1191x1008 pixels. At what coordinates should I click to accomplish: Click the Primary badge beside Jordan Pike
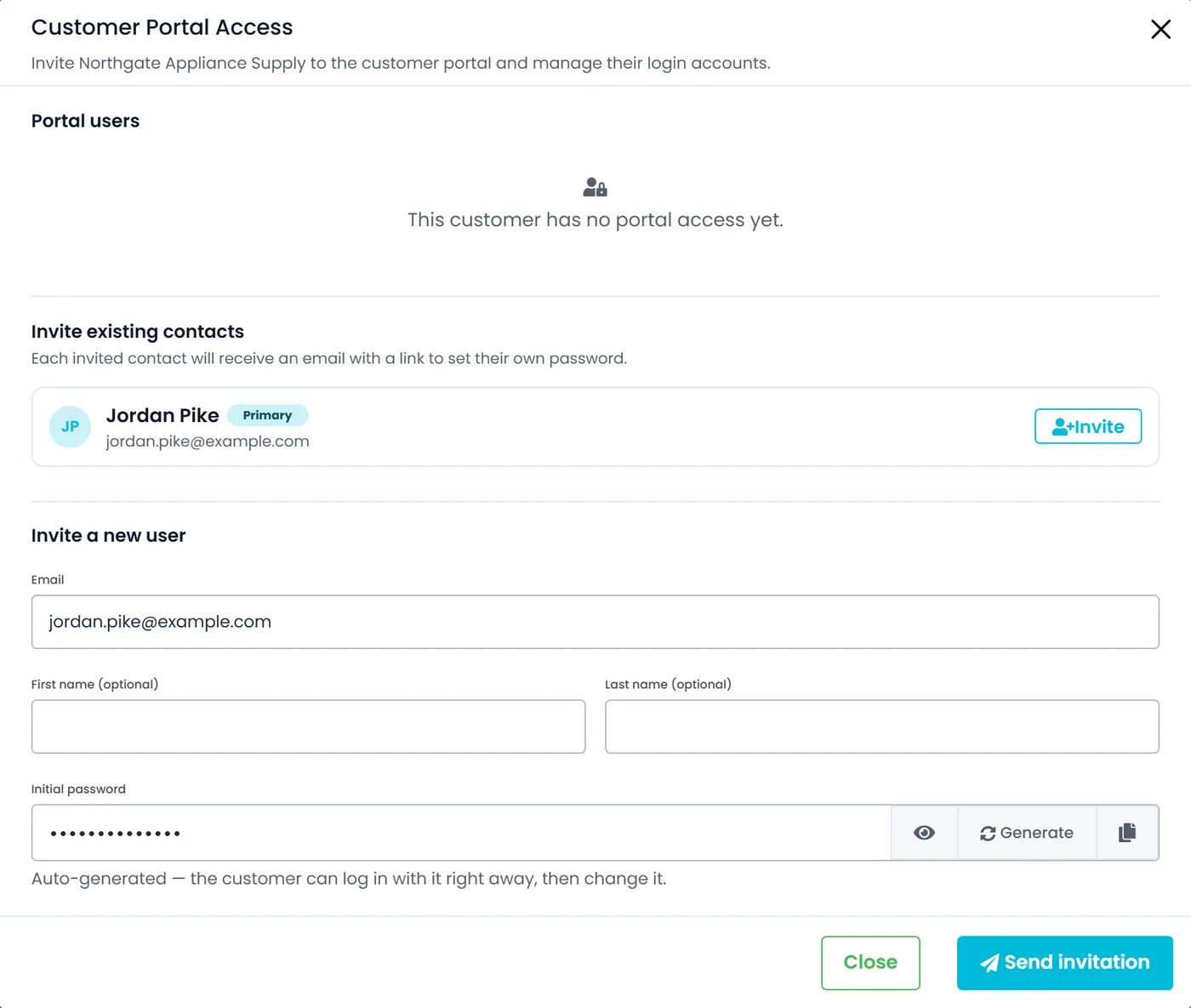(267, 415)
